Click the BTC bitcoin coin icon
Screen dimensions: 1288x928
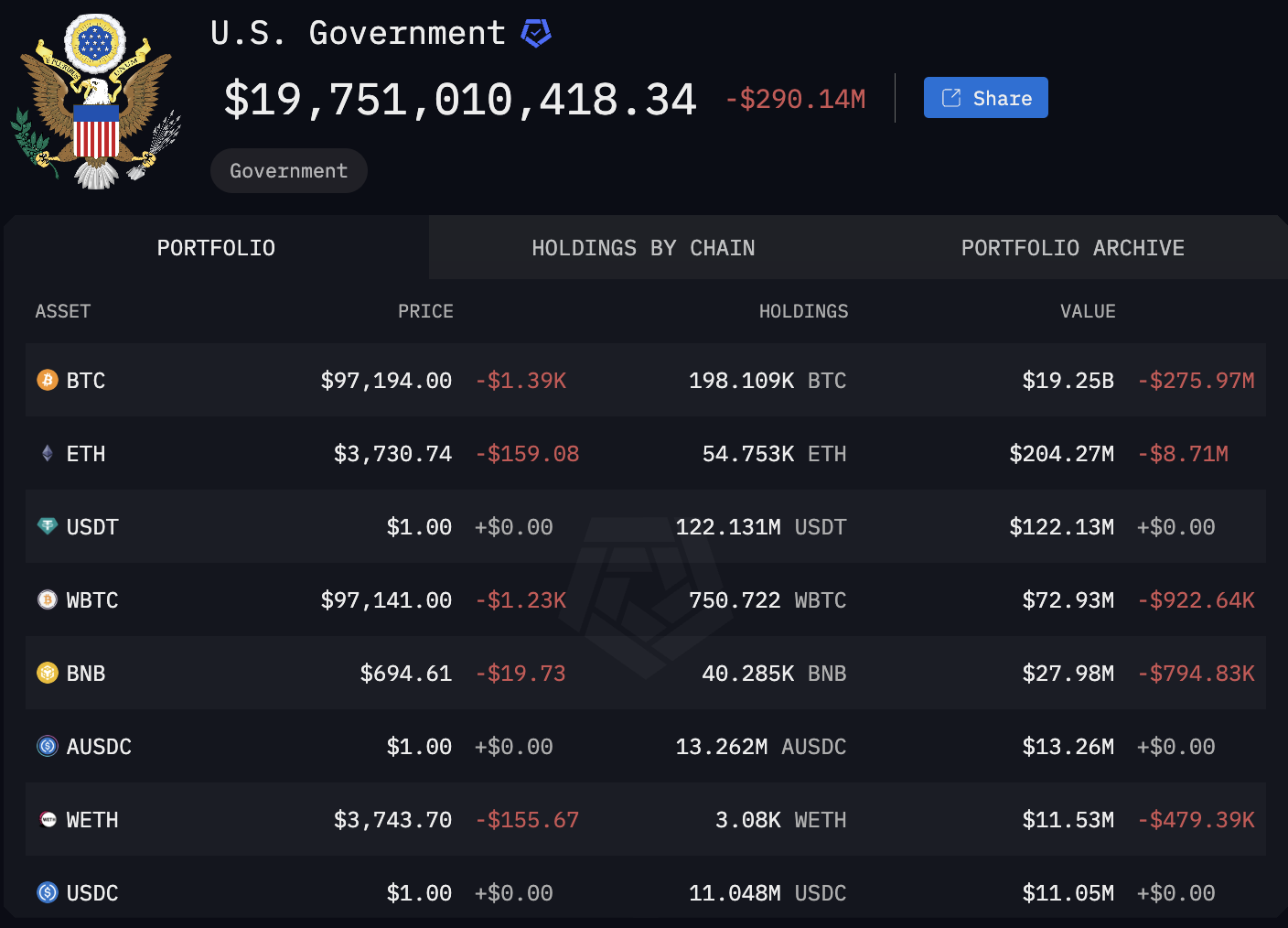[x=48, y=380]
